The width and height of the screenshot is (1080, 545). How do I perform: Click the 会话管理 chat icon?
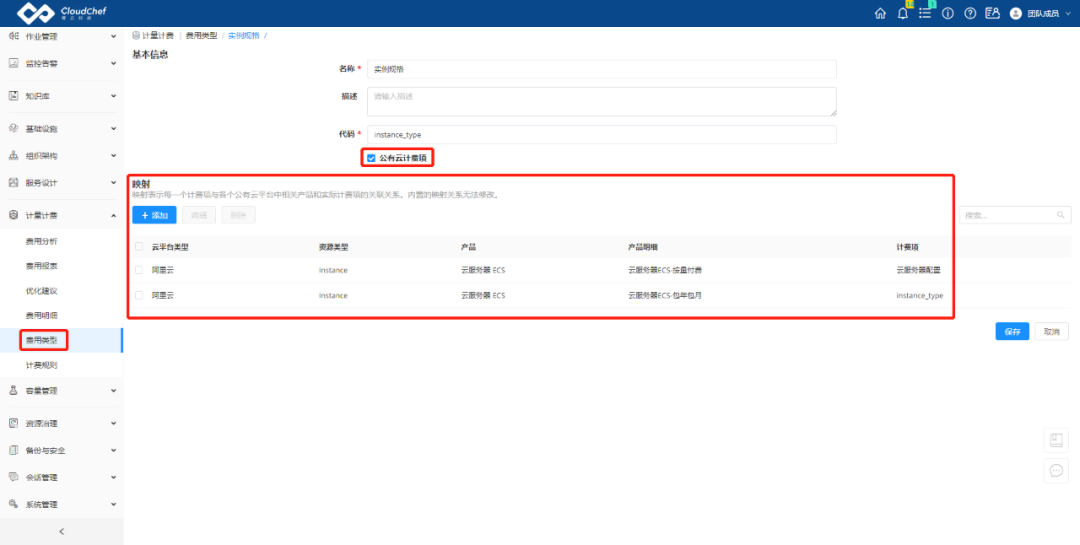coord(13,477)
